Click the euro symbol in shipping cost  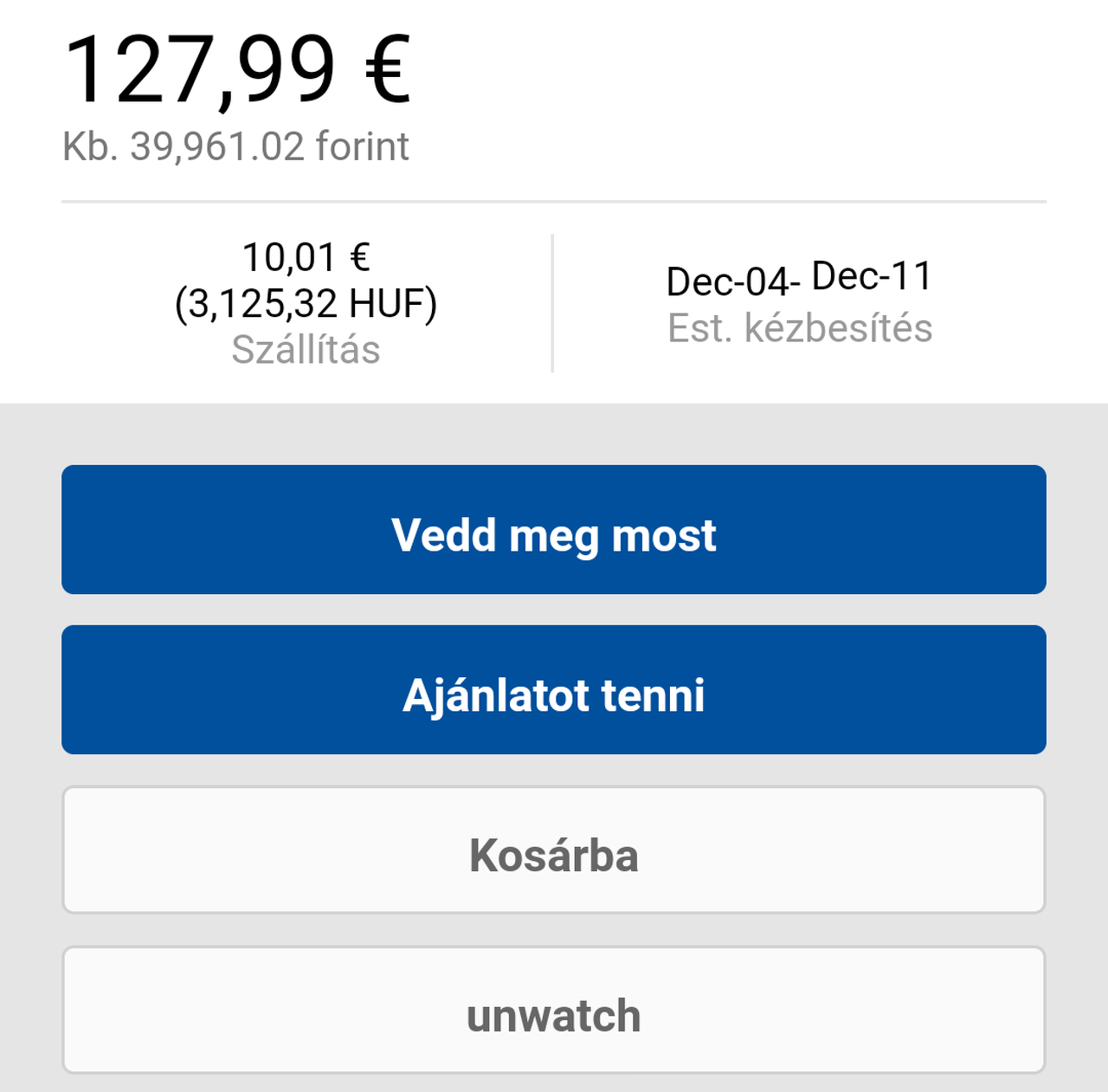tap(360, 257)
